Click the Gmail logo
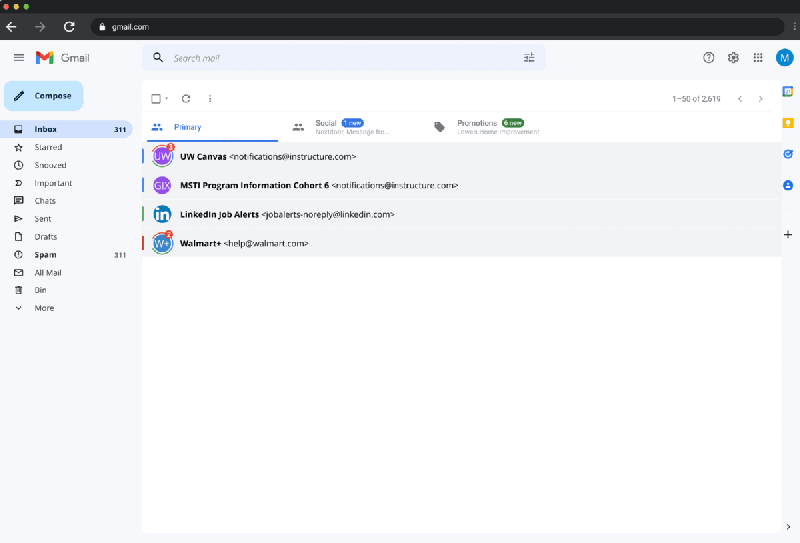 (62, 58)
